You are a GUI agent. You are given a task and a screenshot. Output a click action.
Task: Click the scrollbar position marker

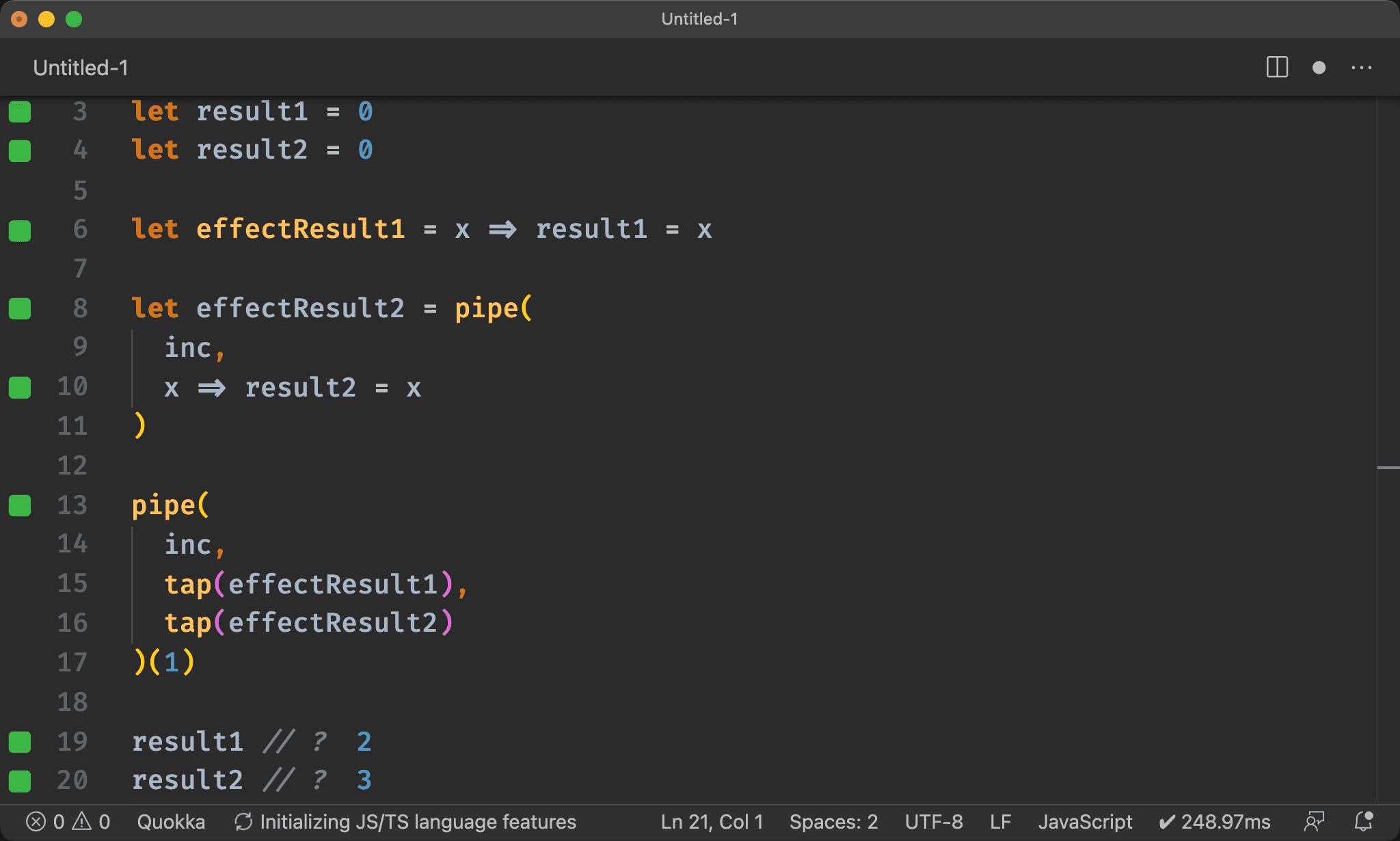pyautogui.click(x=1388, y=468)
